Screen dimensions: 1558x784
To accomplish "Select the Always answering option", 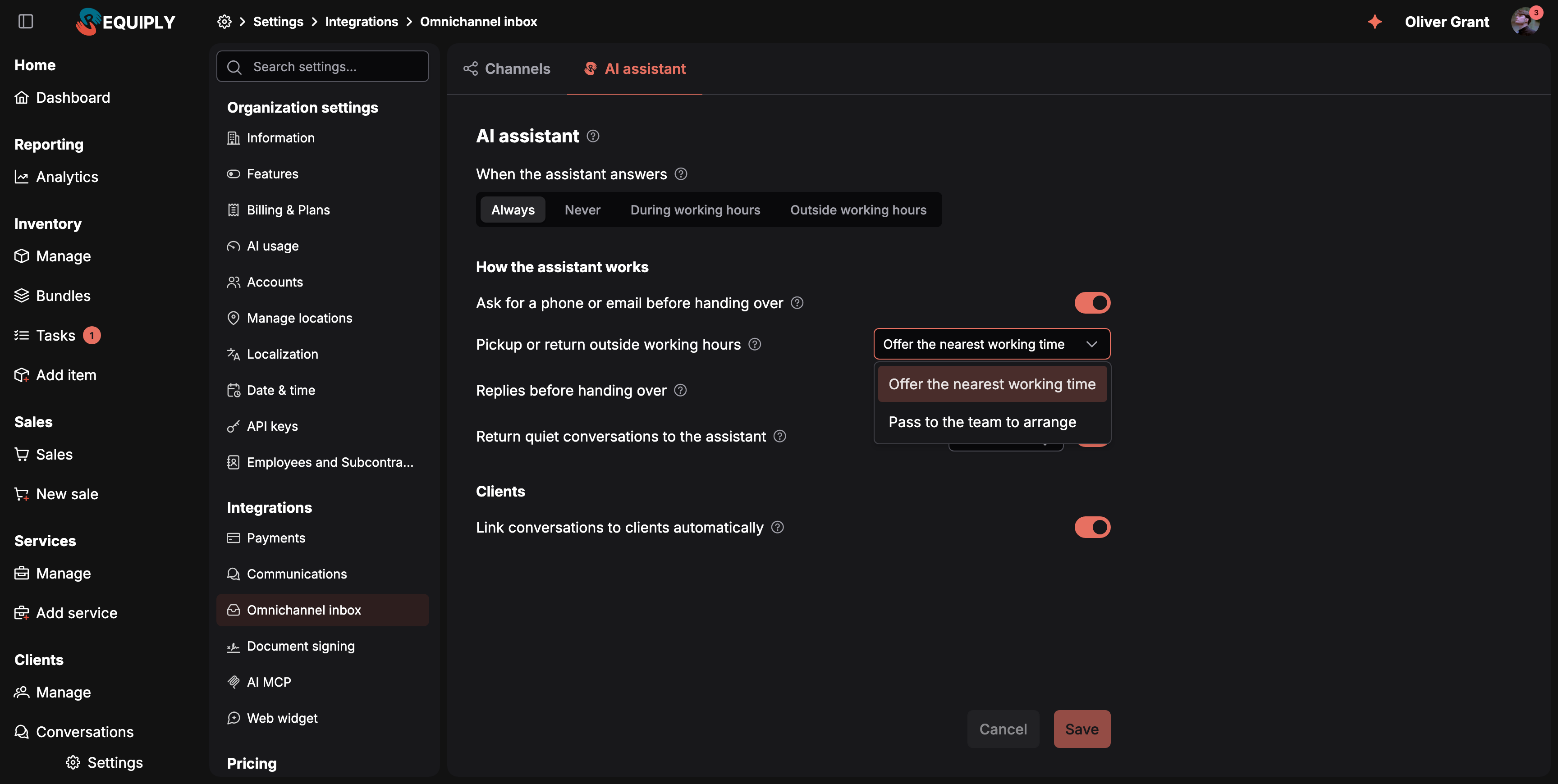I will tap(513, 210).
